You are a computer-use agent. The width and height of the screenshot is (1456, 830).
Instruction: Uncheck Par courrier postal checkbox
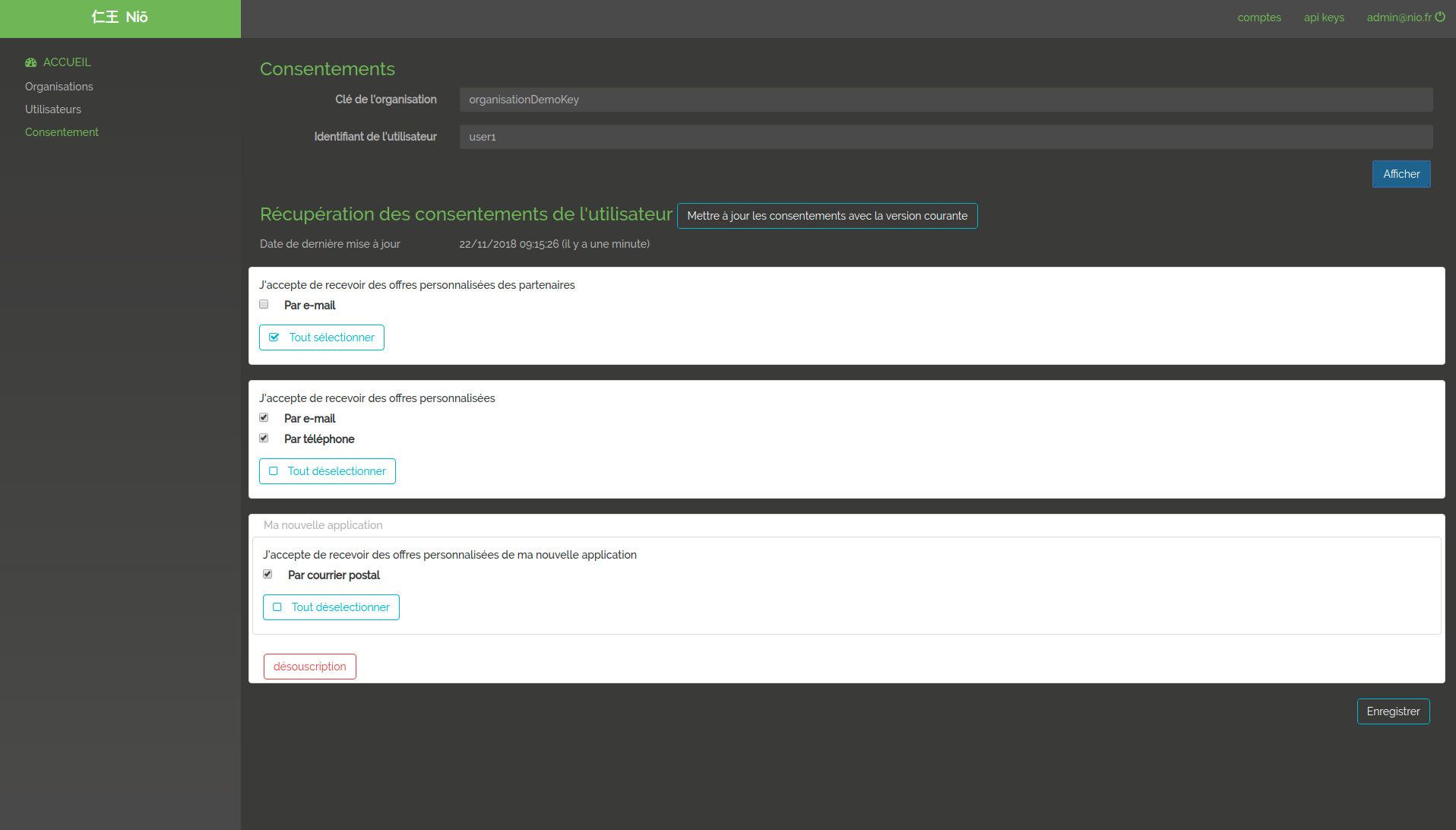267,575
